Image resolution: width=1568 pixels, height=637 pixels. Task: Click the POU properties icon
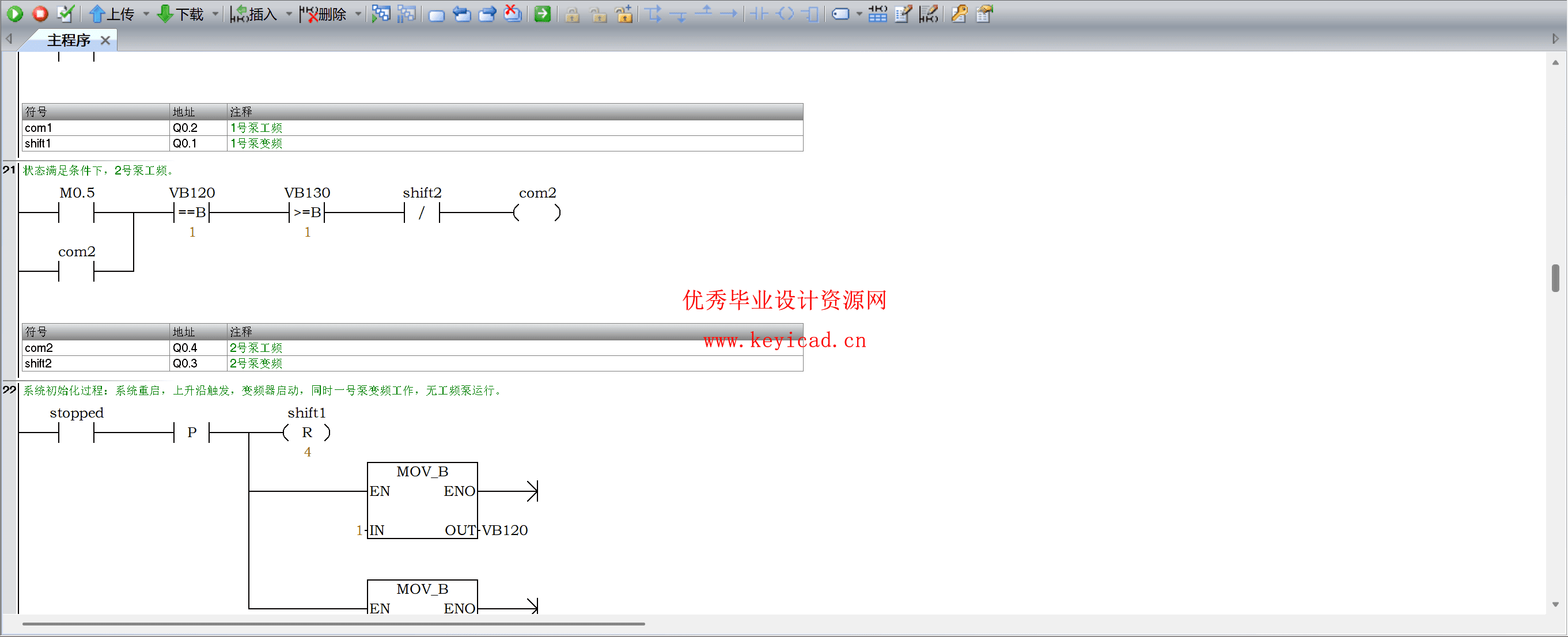[x=984, y=13]
